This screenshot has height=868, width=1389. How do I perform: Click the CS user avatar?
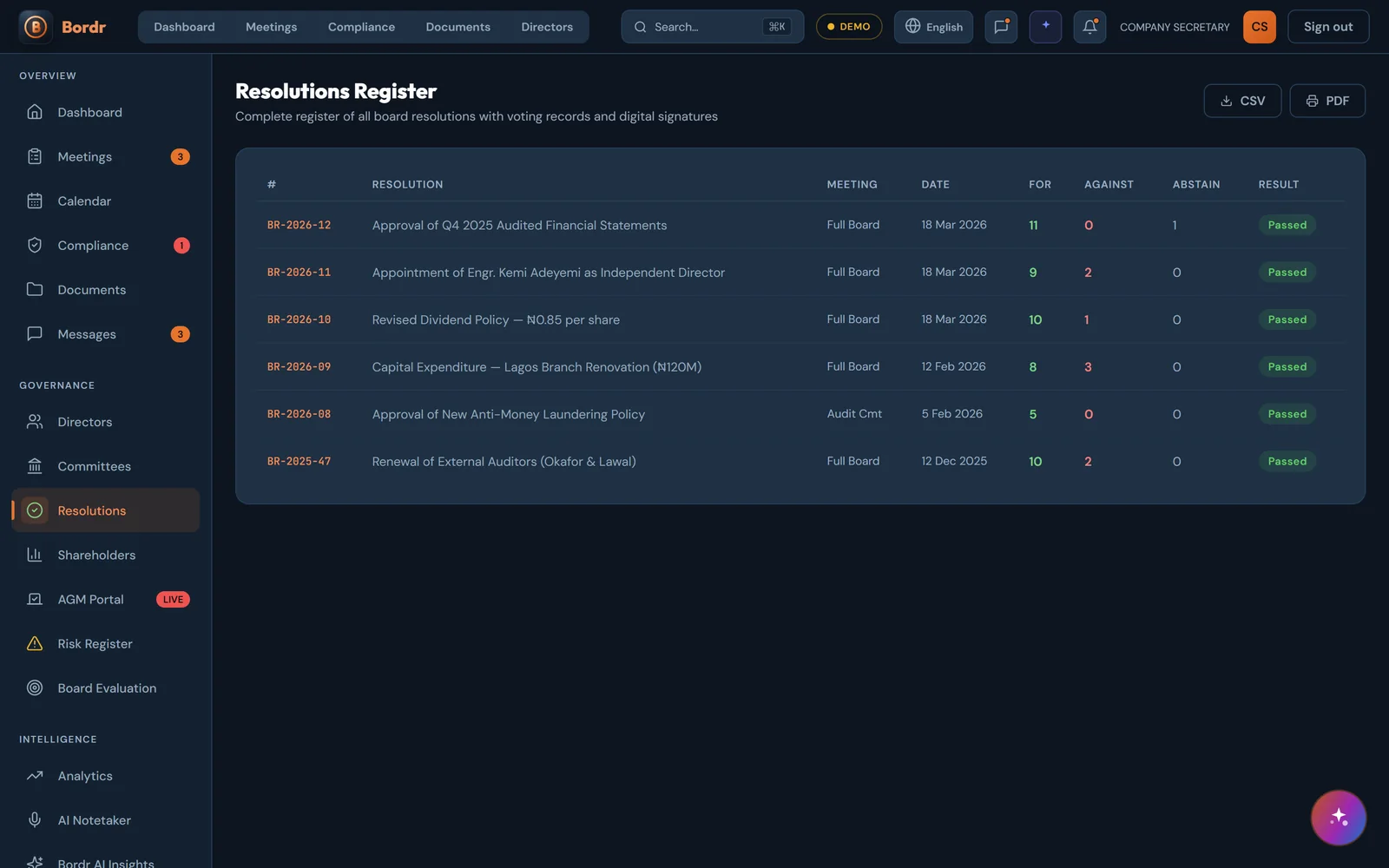point(1260,27)
